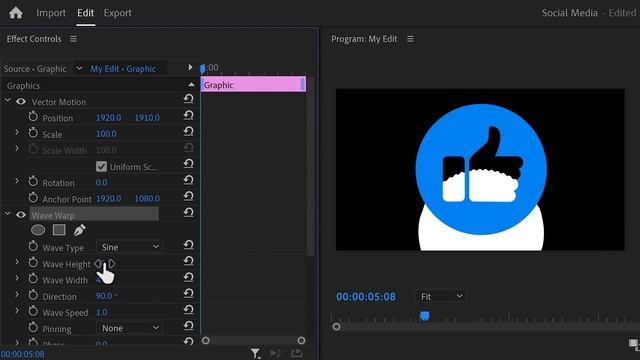Expand the Rotation parameter
The width and height of the screenshot is (640, 360).
point(17,181)
